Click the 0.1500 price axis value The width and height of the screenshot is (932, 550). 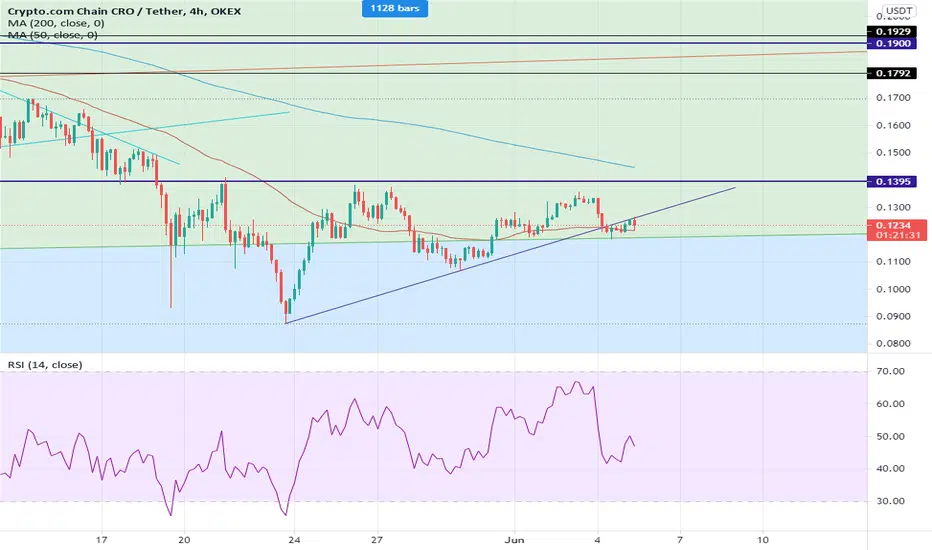coord(893,153)
